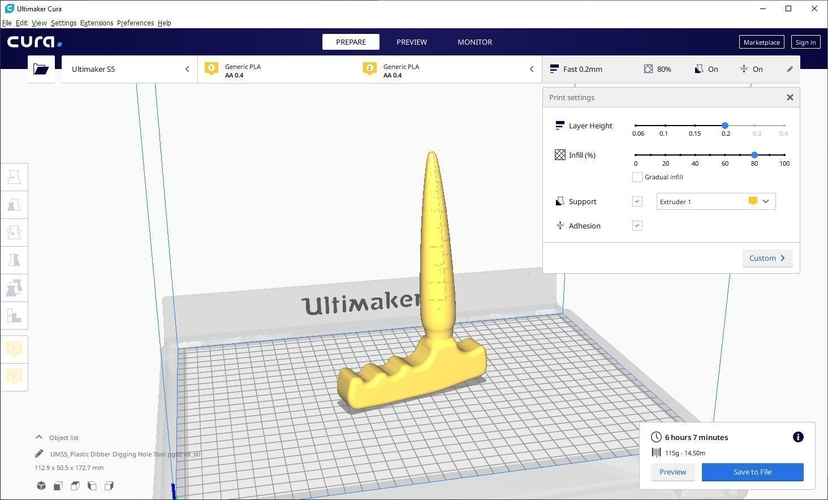The height and width of the screenshot is (500, 828).
Task: Open the Support Blocker tool
Action: 14,316
